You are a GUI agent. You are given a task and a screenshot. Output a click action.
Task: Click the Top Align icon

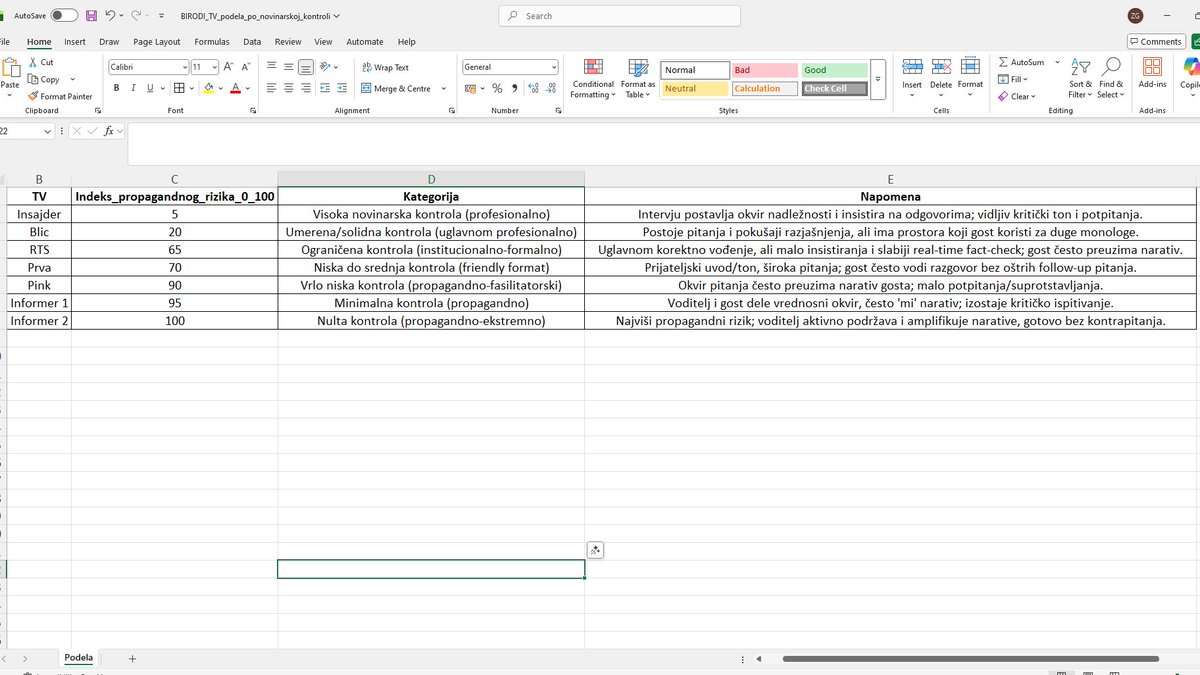(x=272, y=67)
